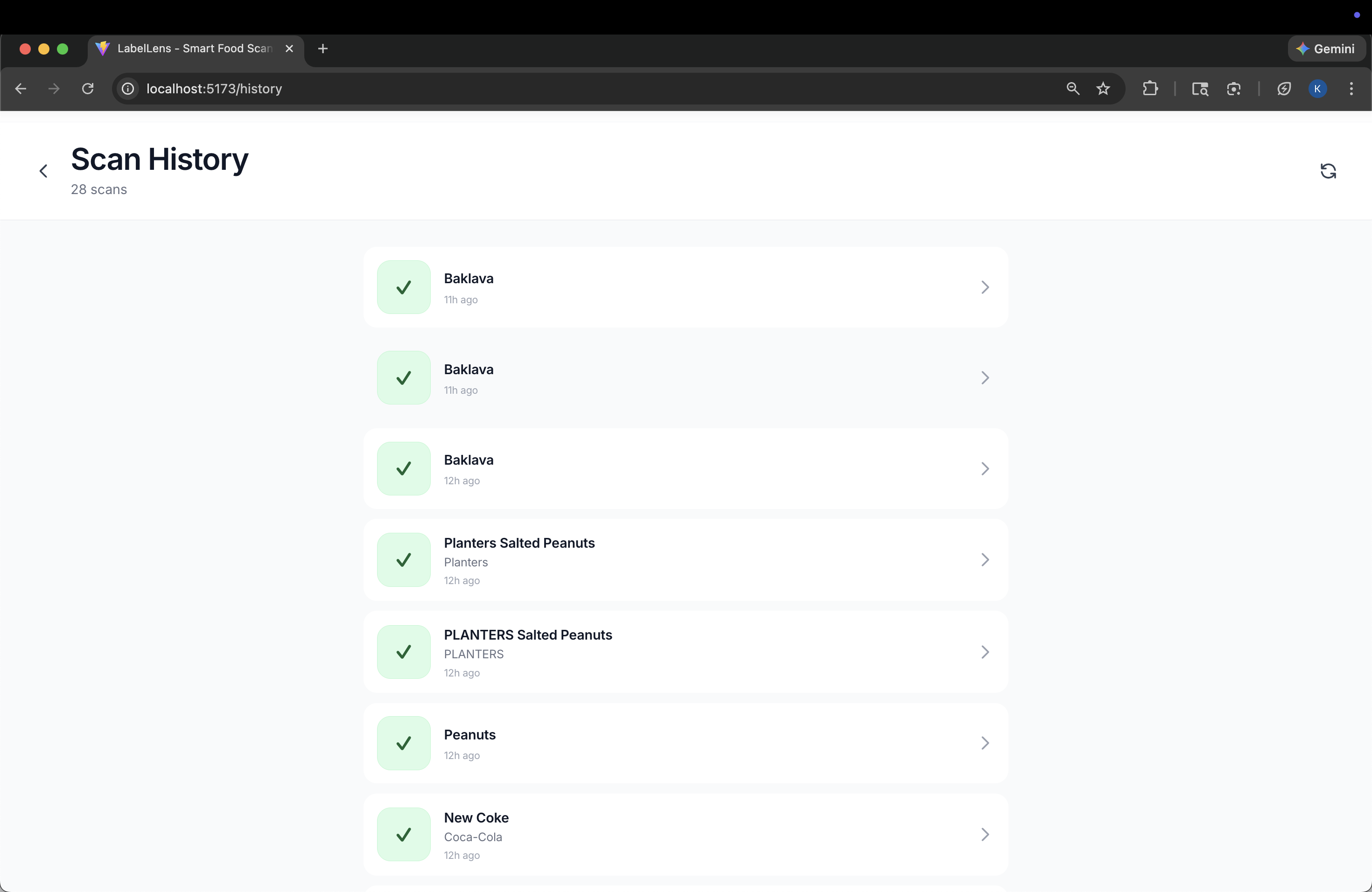
Task: Click the zoom magnifier icon in address bar
Action: click(x=1072, y=89)
